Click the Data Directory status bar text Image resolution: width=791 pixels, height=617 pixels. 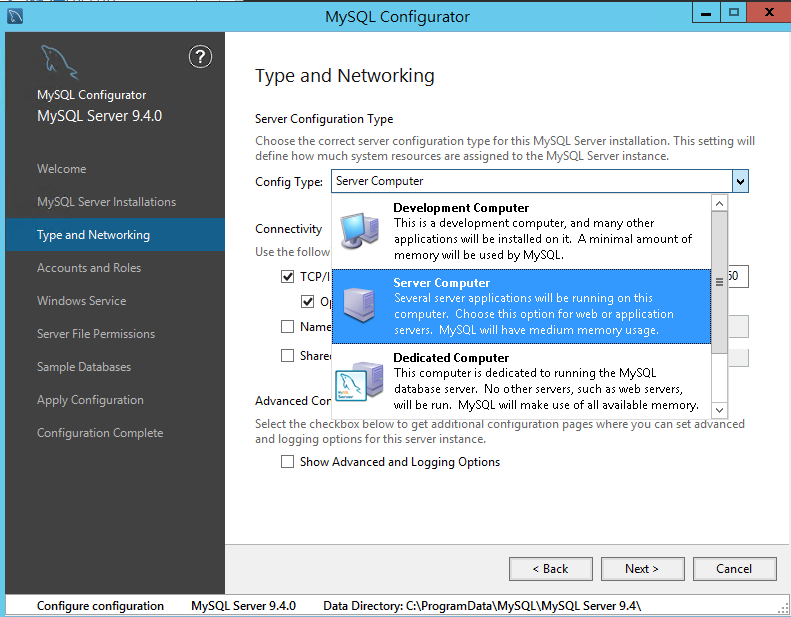click(482, 605)
